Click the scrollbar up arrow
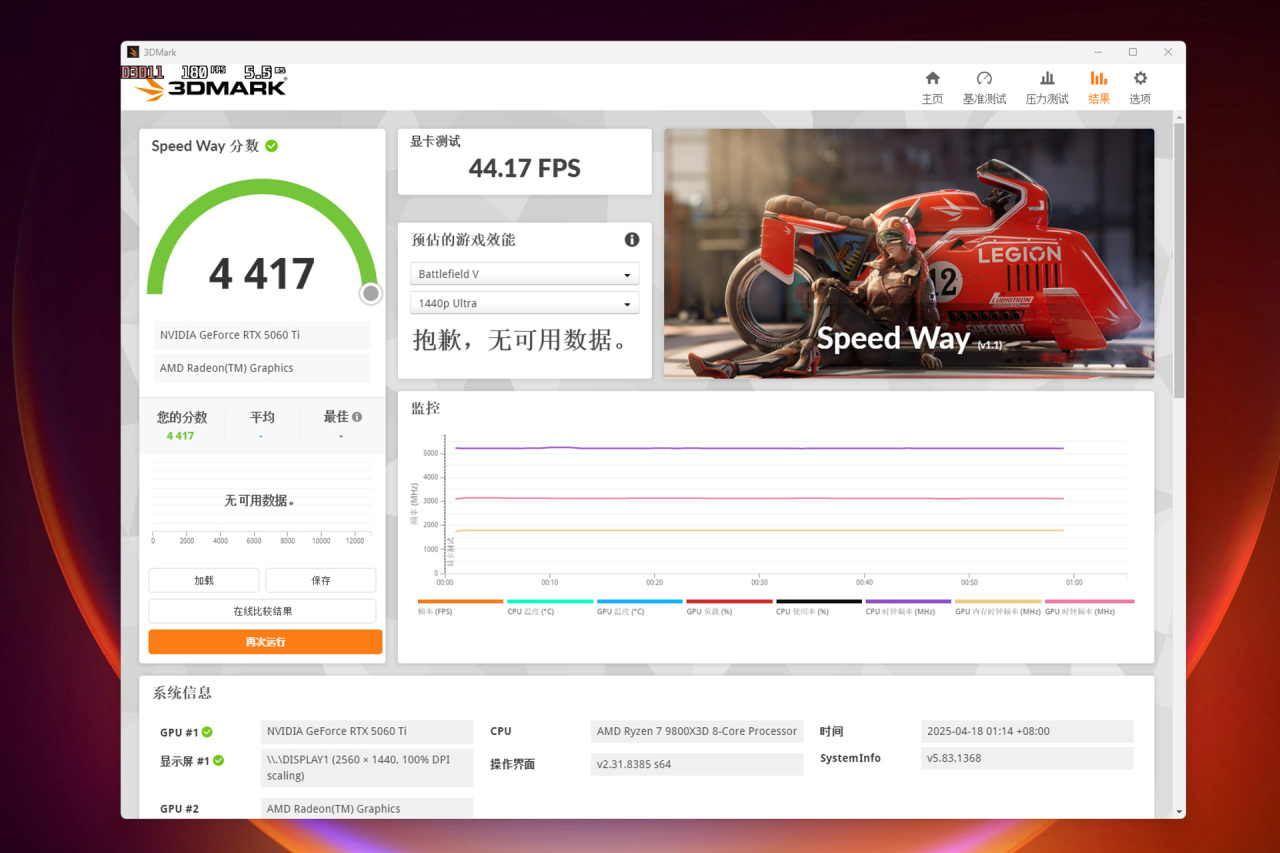The height and width of the screenshot is (853, 1280). pos(1179,117)
